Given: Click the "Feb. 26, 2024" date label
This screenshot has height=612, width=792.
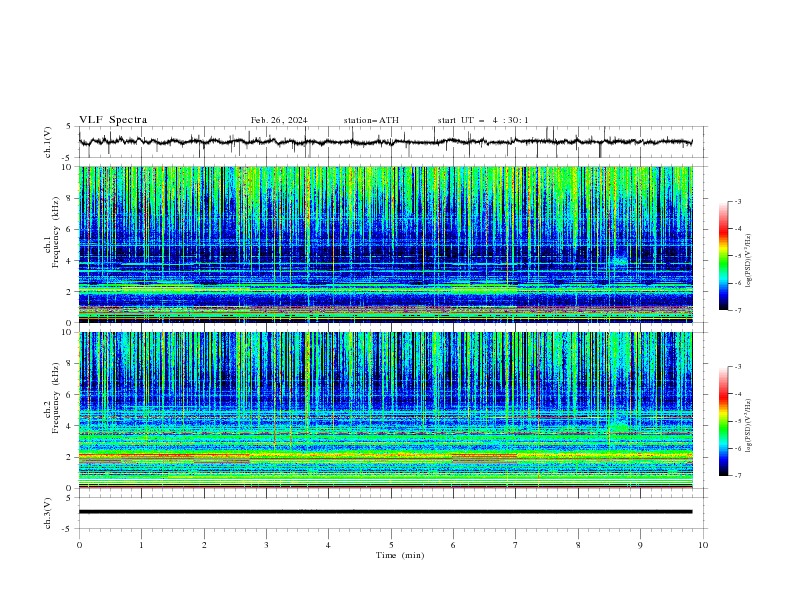Looking at the screenshot, I should (279, 120).
